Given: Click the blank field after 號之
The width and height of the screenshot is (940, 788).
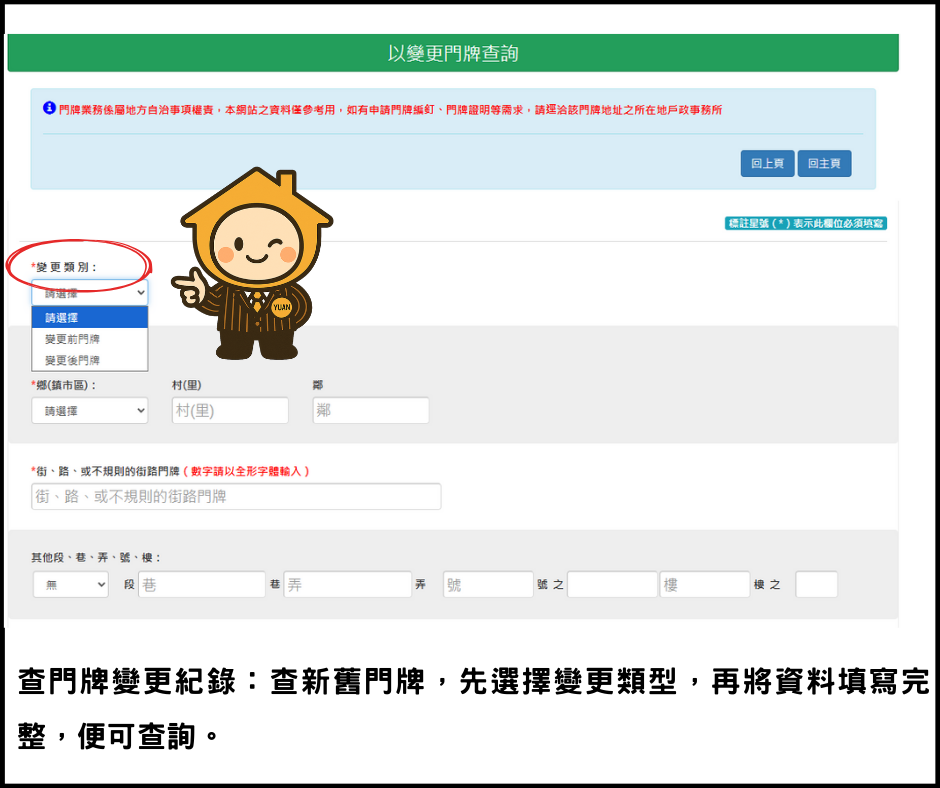Looking at the screenshot, I should pos(612,585).
